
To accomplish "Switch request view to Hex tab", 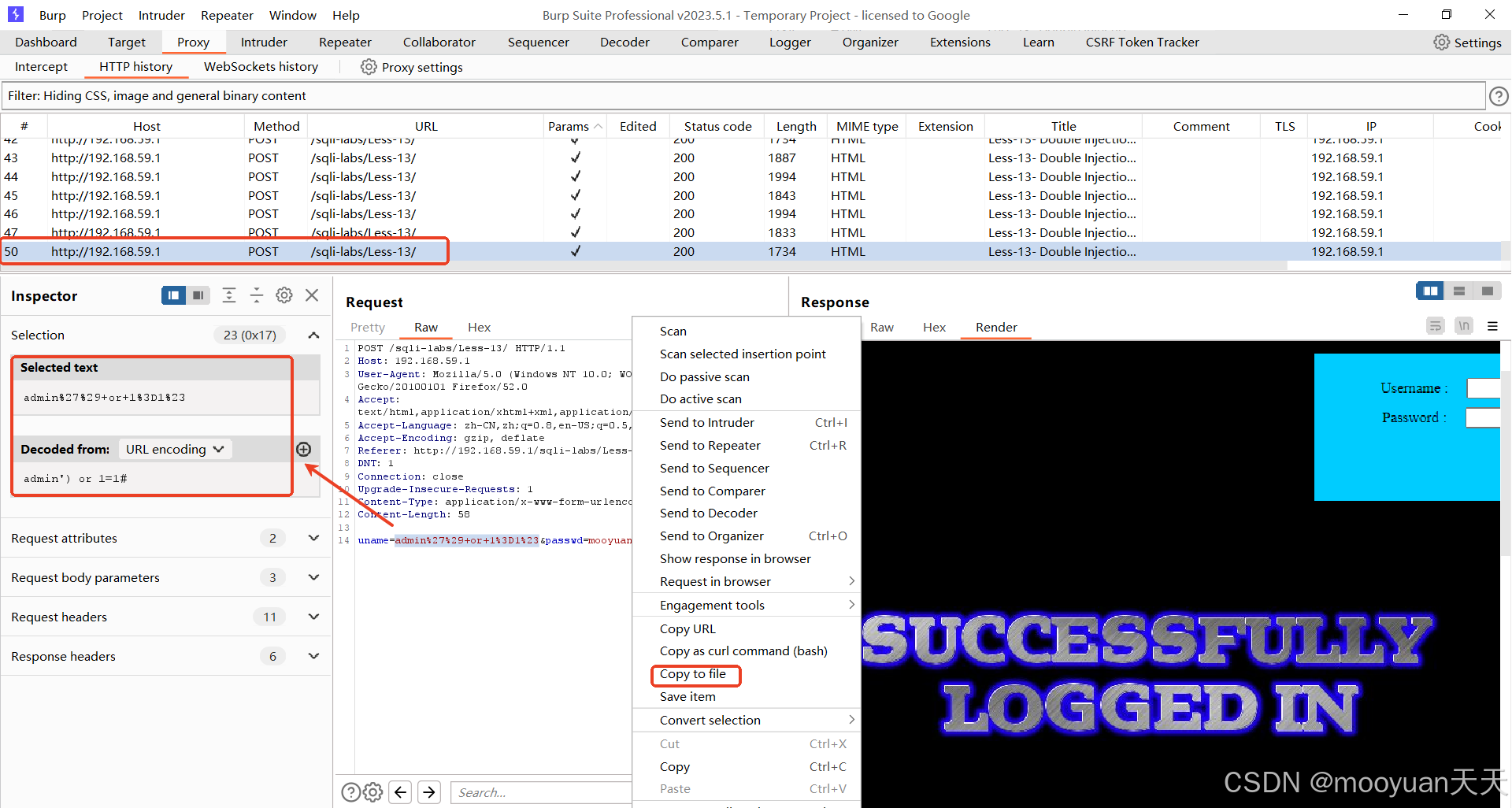I will [479, 327].
